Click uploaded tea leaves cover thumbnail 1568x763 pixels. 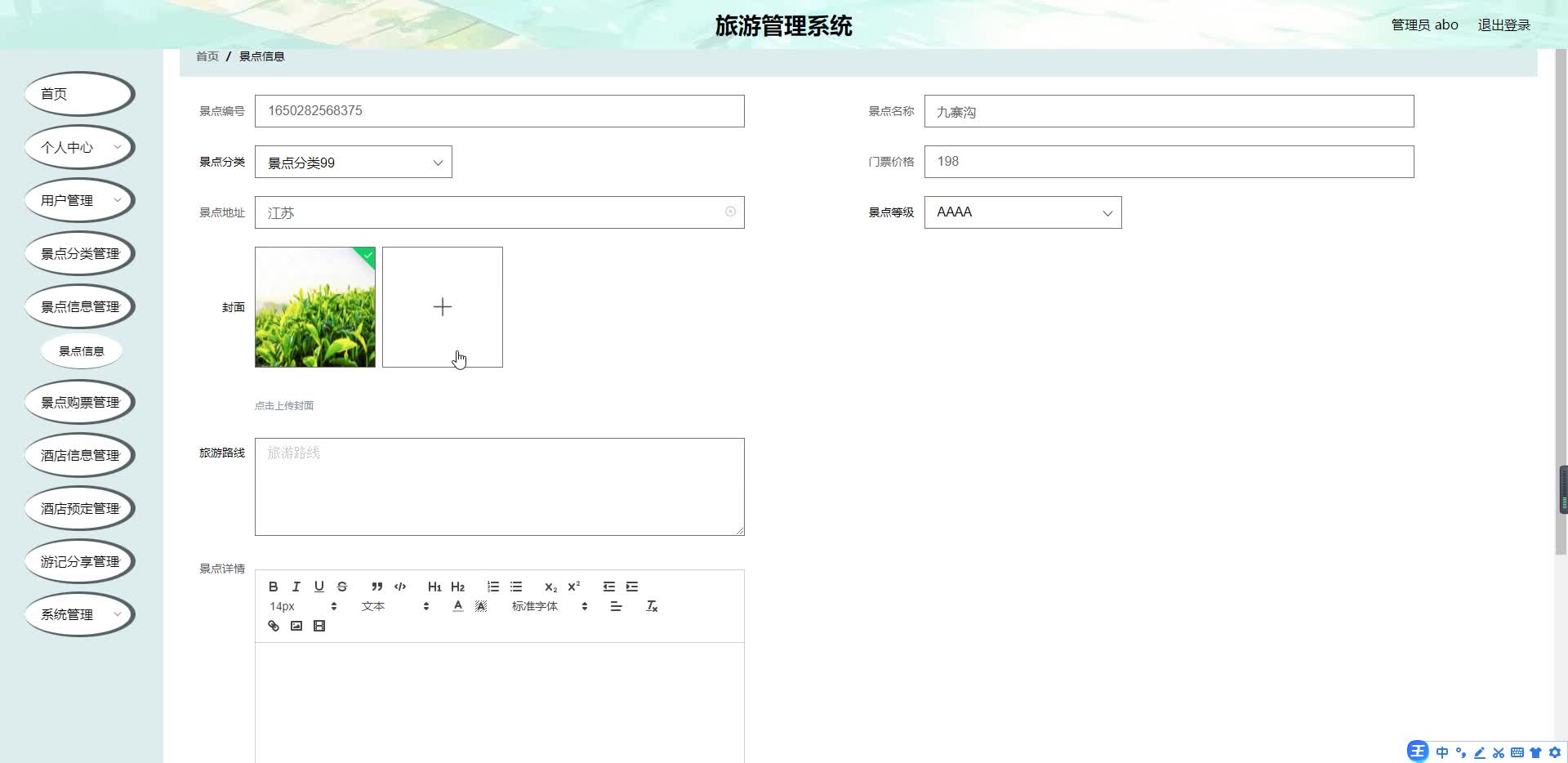point(315,307)
